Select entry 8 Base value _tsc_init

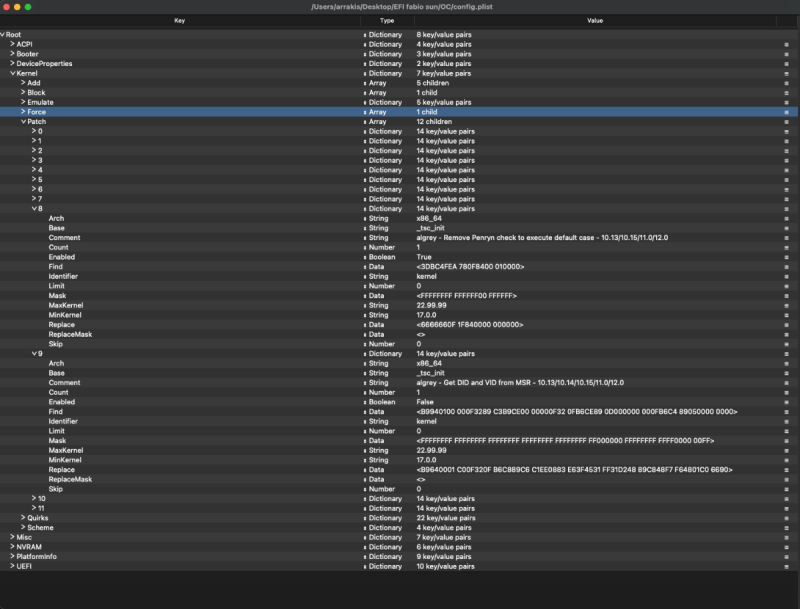click(x=431, y=228)
